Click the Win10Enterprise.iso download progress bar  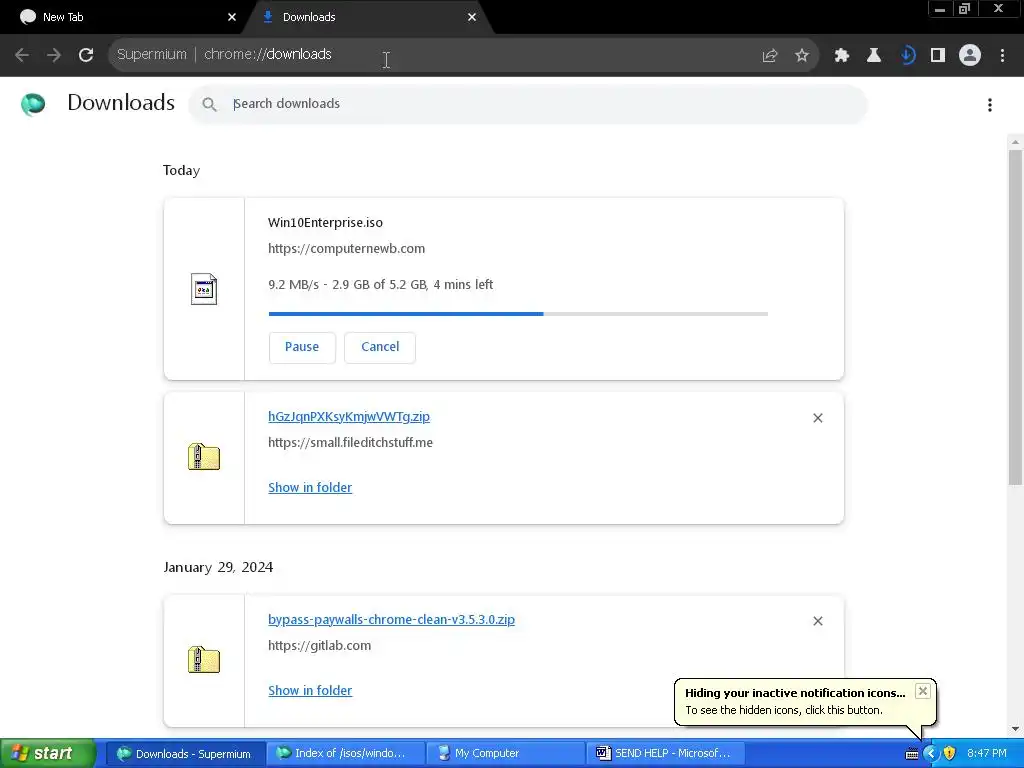pyautogui.click(x=518, y=314)
